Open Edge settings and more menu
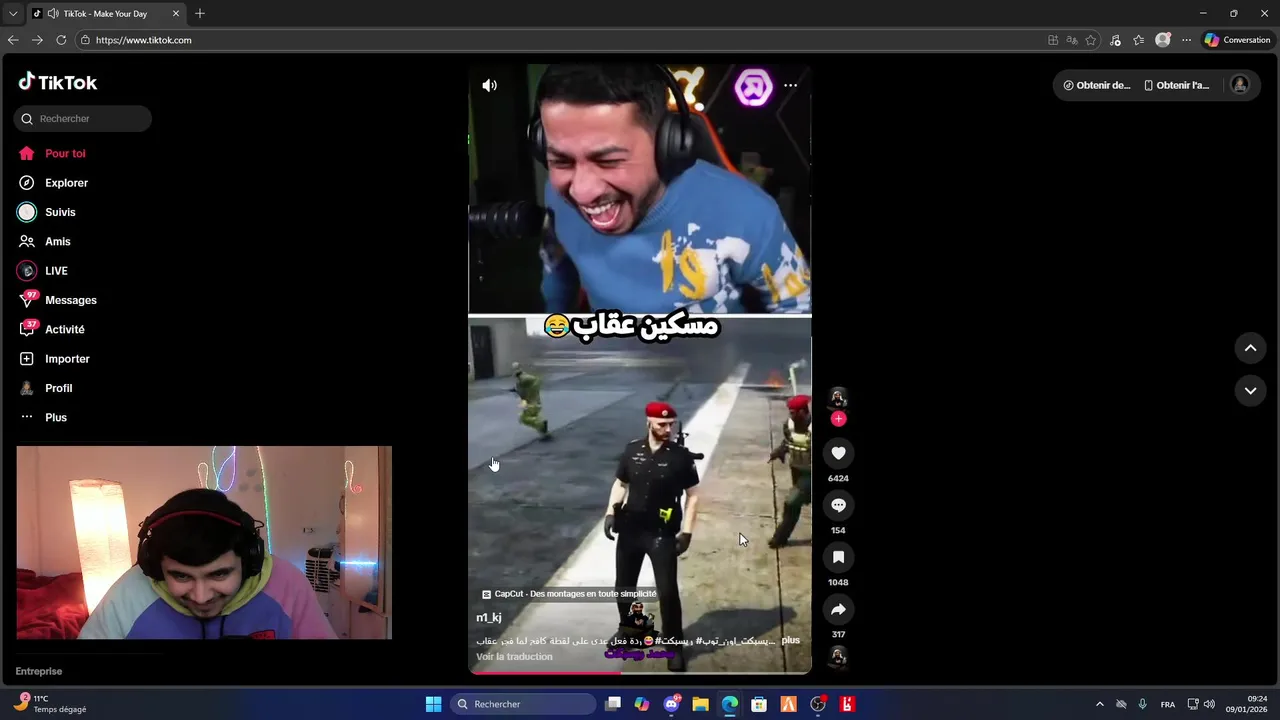The height and width of the screenshot is (720, 1280). point(1186,40)
